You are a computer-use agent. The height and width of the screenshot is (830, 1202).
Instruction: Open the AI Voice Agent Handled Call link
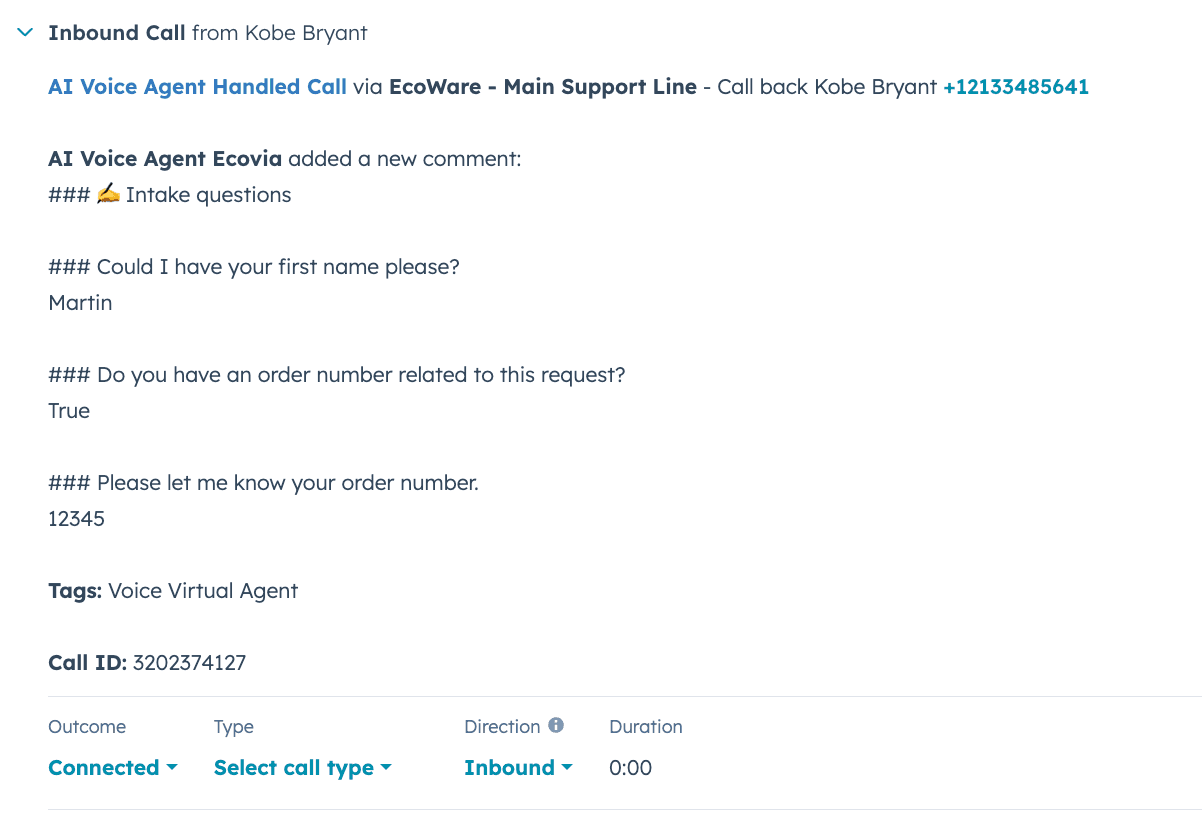click(x=197, y=87)
